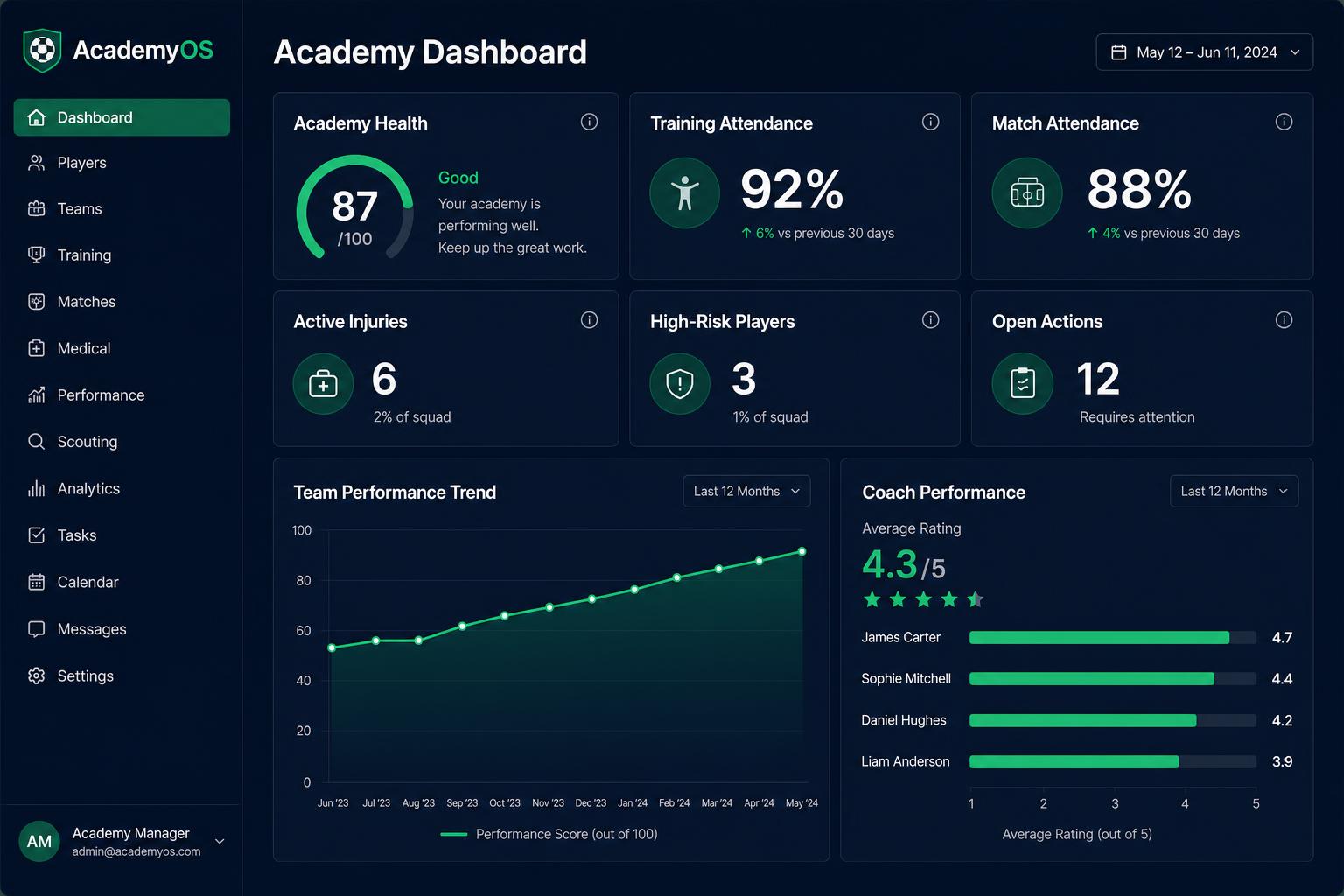This screenshot has height=896, width=1344.
Task: Click the May '24 data point on trend chart
Action: pyautogui.click(x=801, y=552)
